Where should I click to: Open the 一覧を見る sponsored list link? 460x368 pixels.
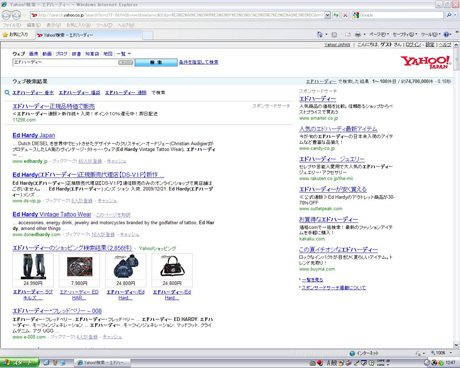[x=312, y=280]
